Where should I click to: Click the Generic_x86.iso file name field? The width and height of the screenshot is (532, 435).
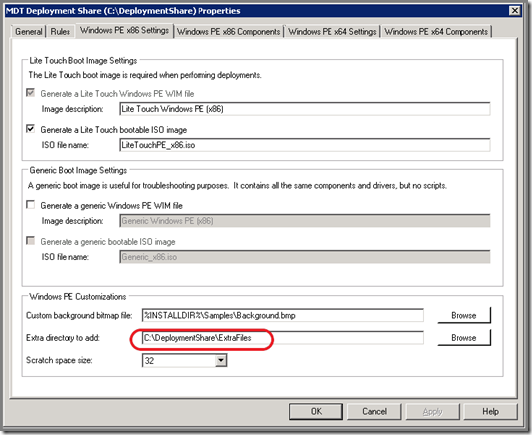[305, 257]
